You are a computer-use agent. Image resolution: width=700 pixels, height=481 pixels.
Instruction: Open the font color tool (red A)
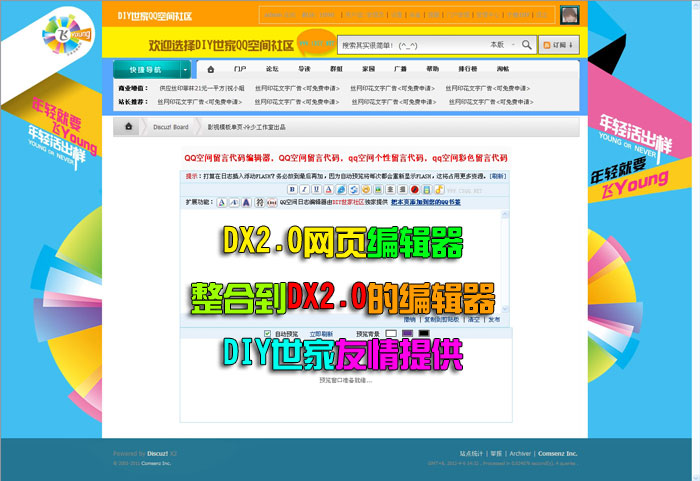pos(329,189)
